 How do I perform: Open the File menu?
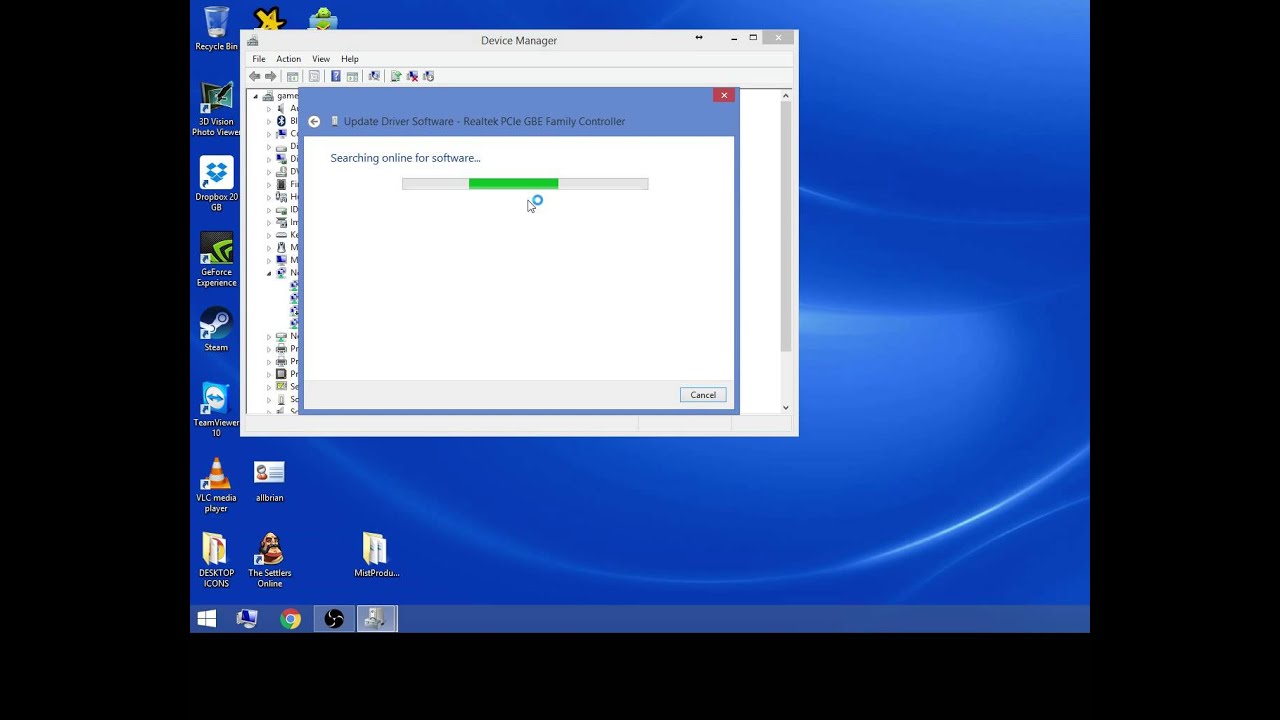(x=259, y=59)
